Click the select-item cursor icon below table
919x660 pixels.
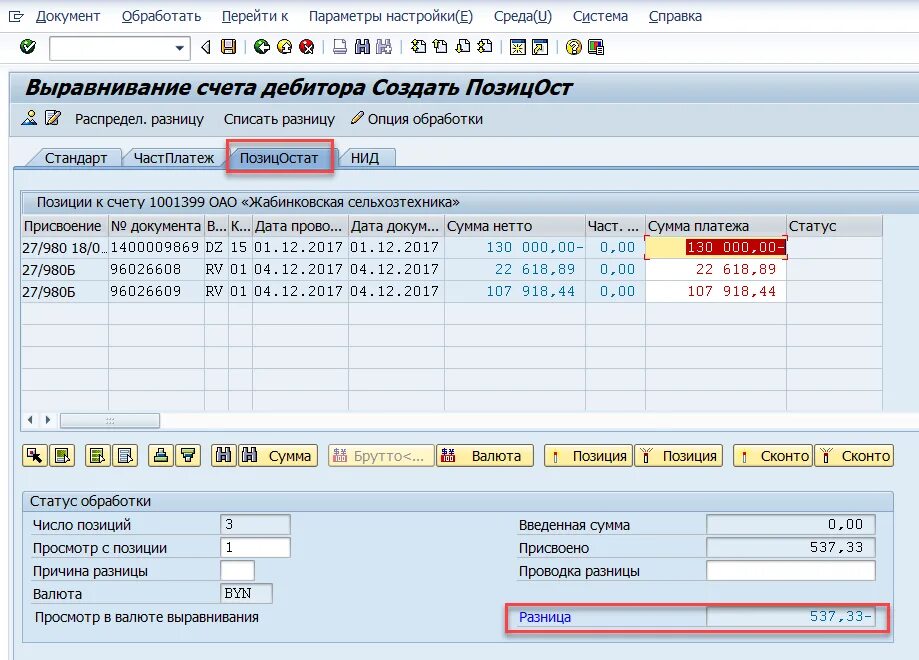35,455
